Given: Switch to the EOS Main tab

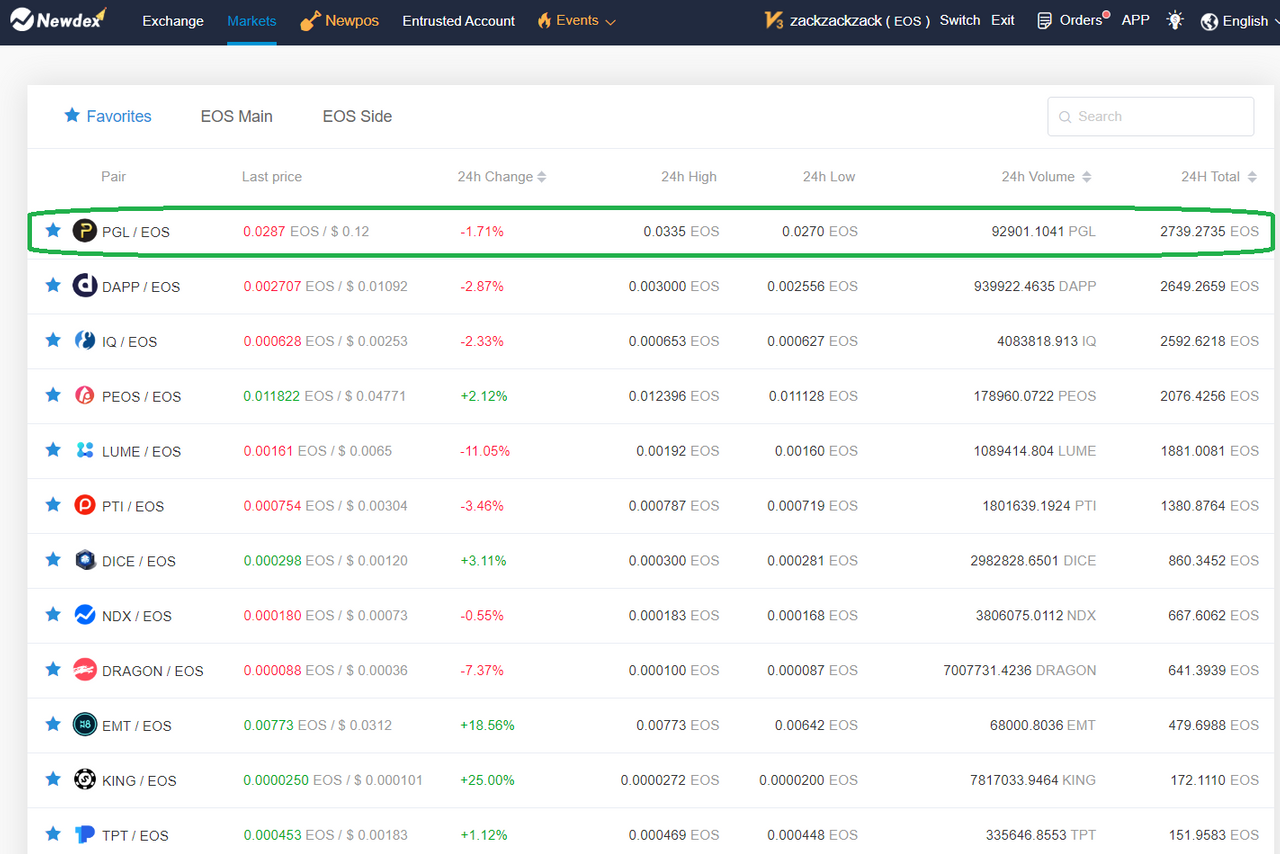Looking at the screenshot, I should click(237, 116).
